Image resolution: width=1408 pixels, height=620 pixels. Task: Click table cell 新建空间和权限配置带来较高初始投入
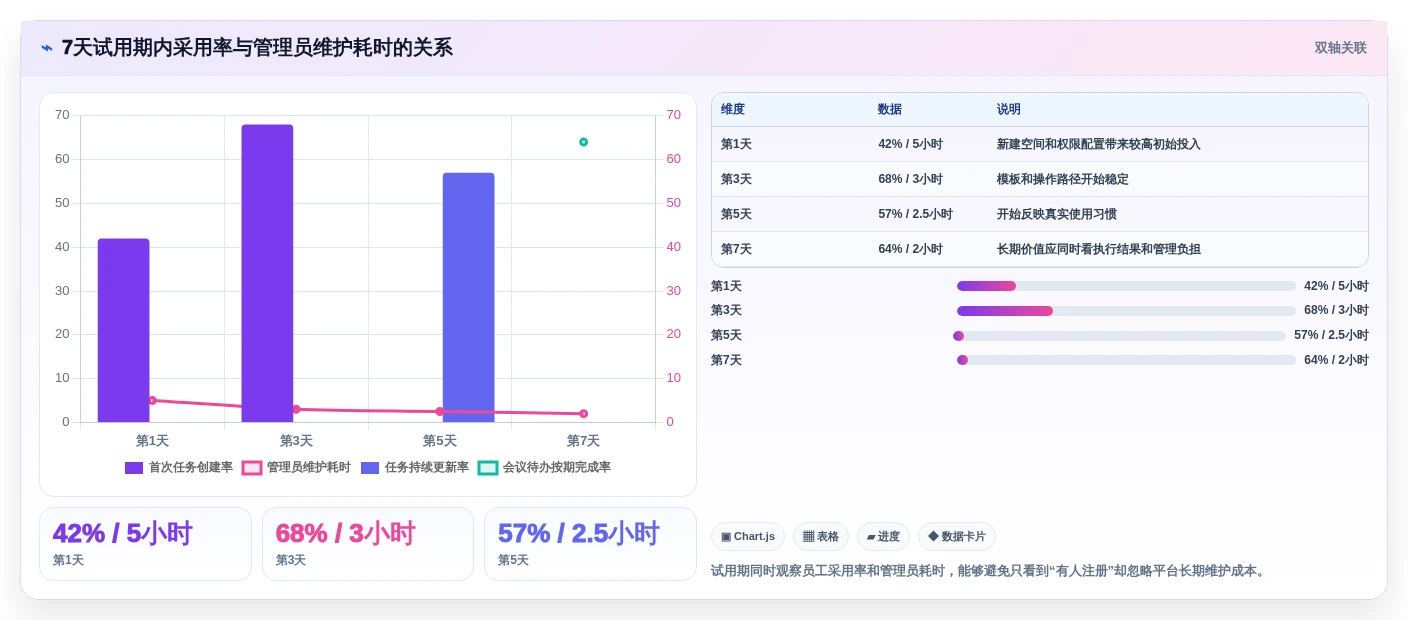click(x=1099, y=144)
